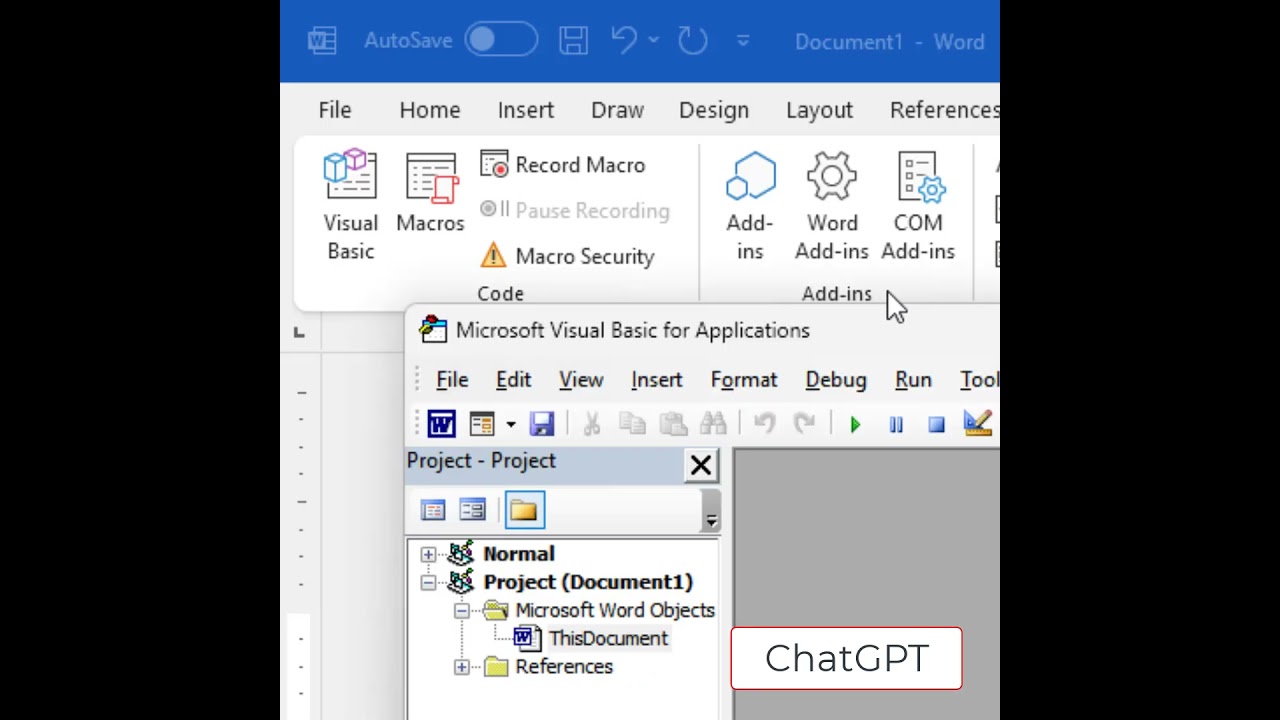Click the Copy icon in VBA toolbar
1280x720 pixels.
(632, 424)
